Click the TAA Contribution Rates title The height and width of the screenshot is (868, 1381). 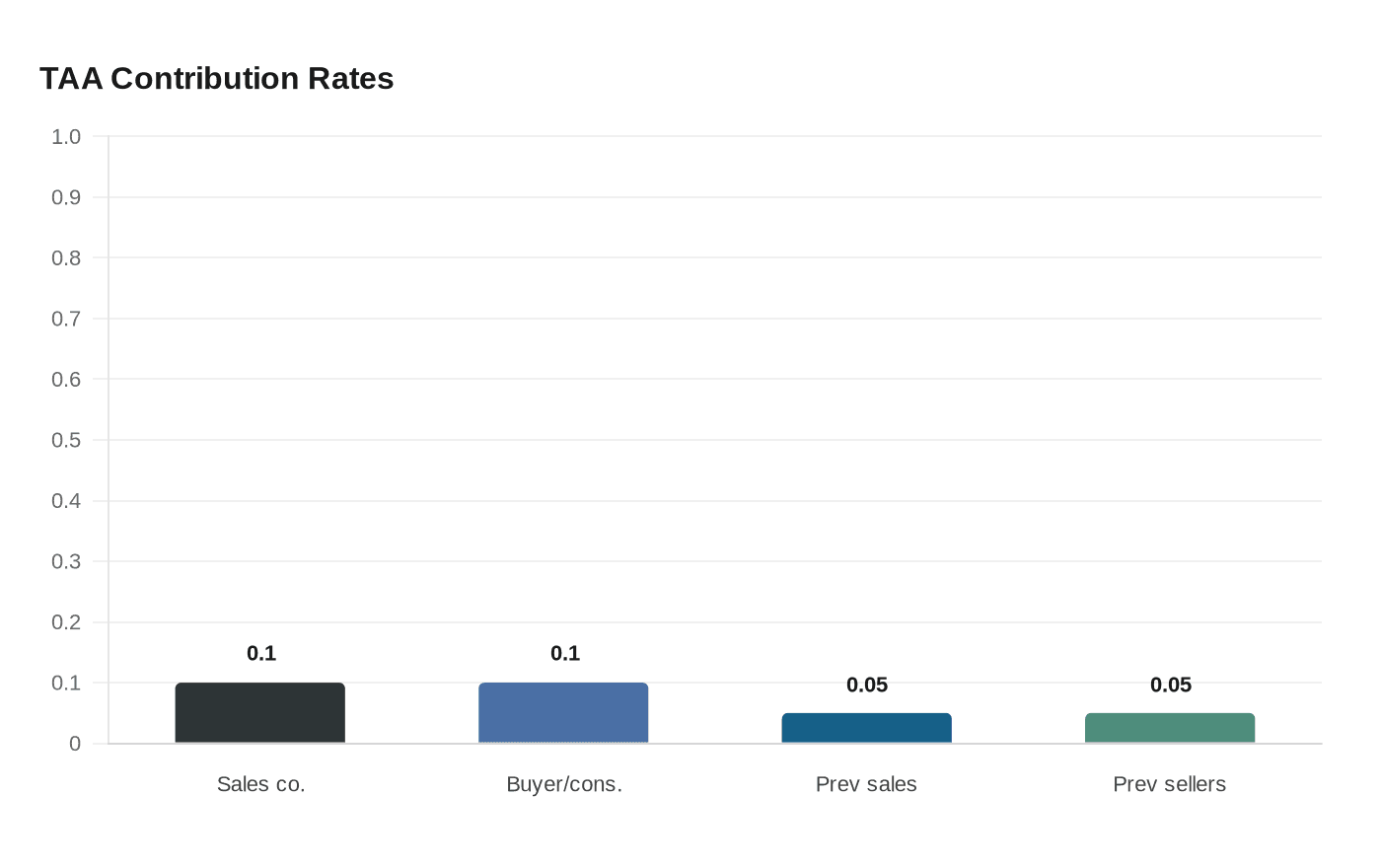pos(217,78)
